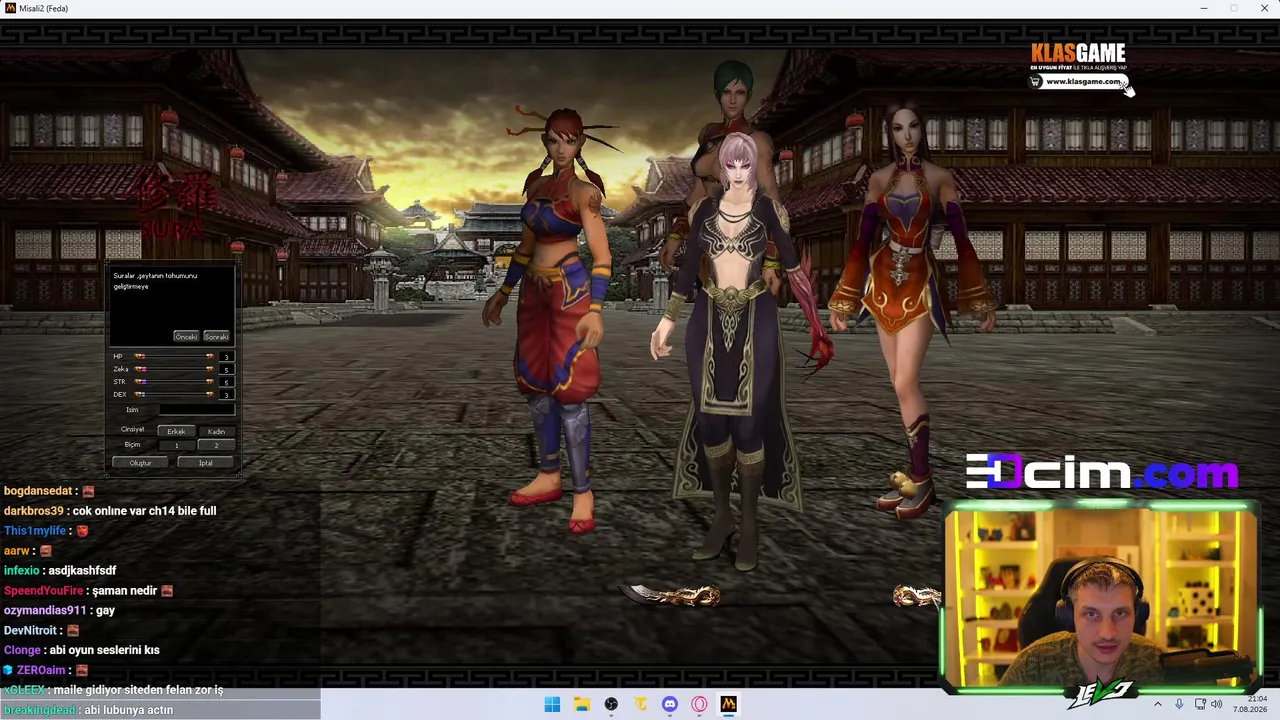The width and height of the screenshot is (1280, 720).
Task: Click chat message 'abi oyun seslerini kıs'
Action: pyautogui.click(x=104, y=650)
